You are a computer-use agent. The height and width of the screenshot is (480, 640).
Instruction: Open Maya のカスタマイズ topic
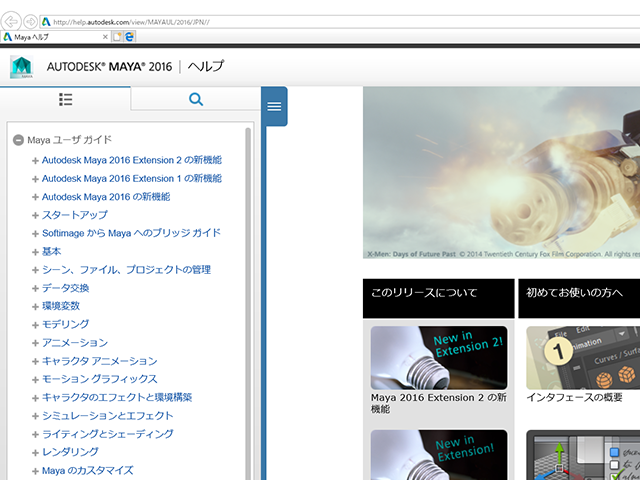[x=88, y=471]
